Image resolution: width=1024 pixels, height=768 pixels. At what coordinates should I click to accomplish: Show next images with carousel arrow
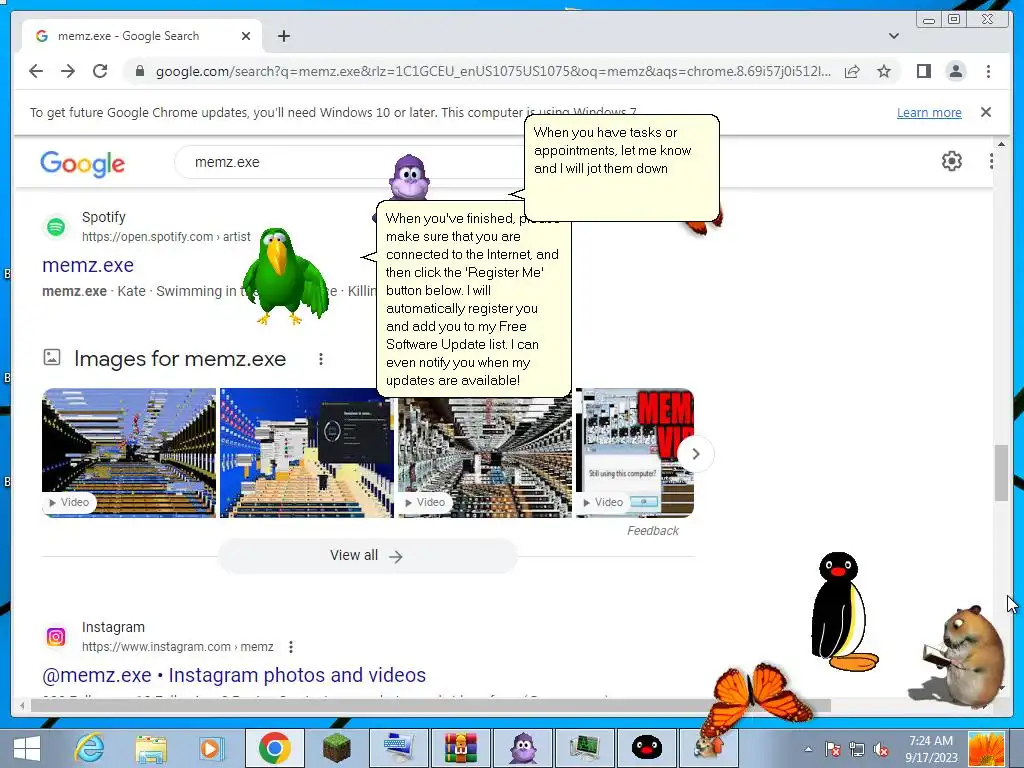pos(696,453)
